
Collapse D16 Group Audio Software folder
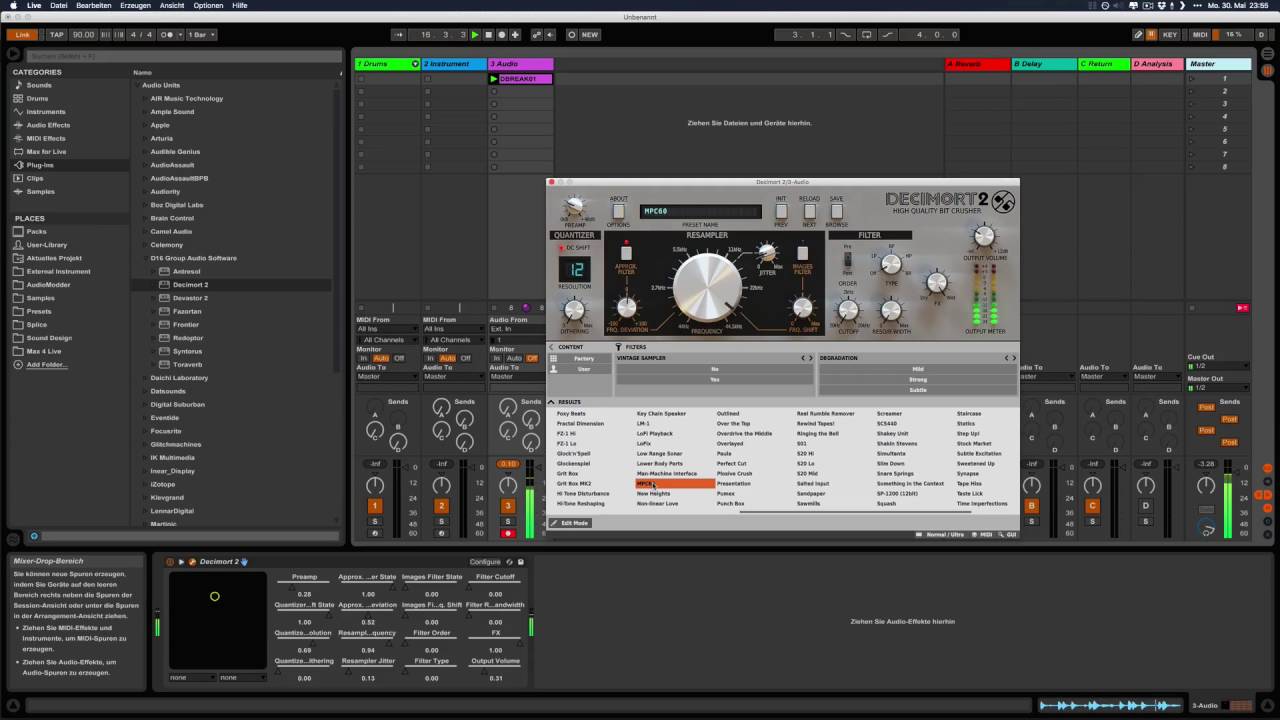pyautogui.click(x=146, y=258)
